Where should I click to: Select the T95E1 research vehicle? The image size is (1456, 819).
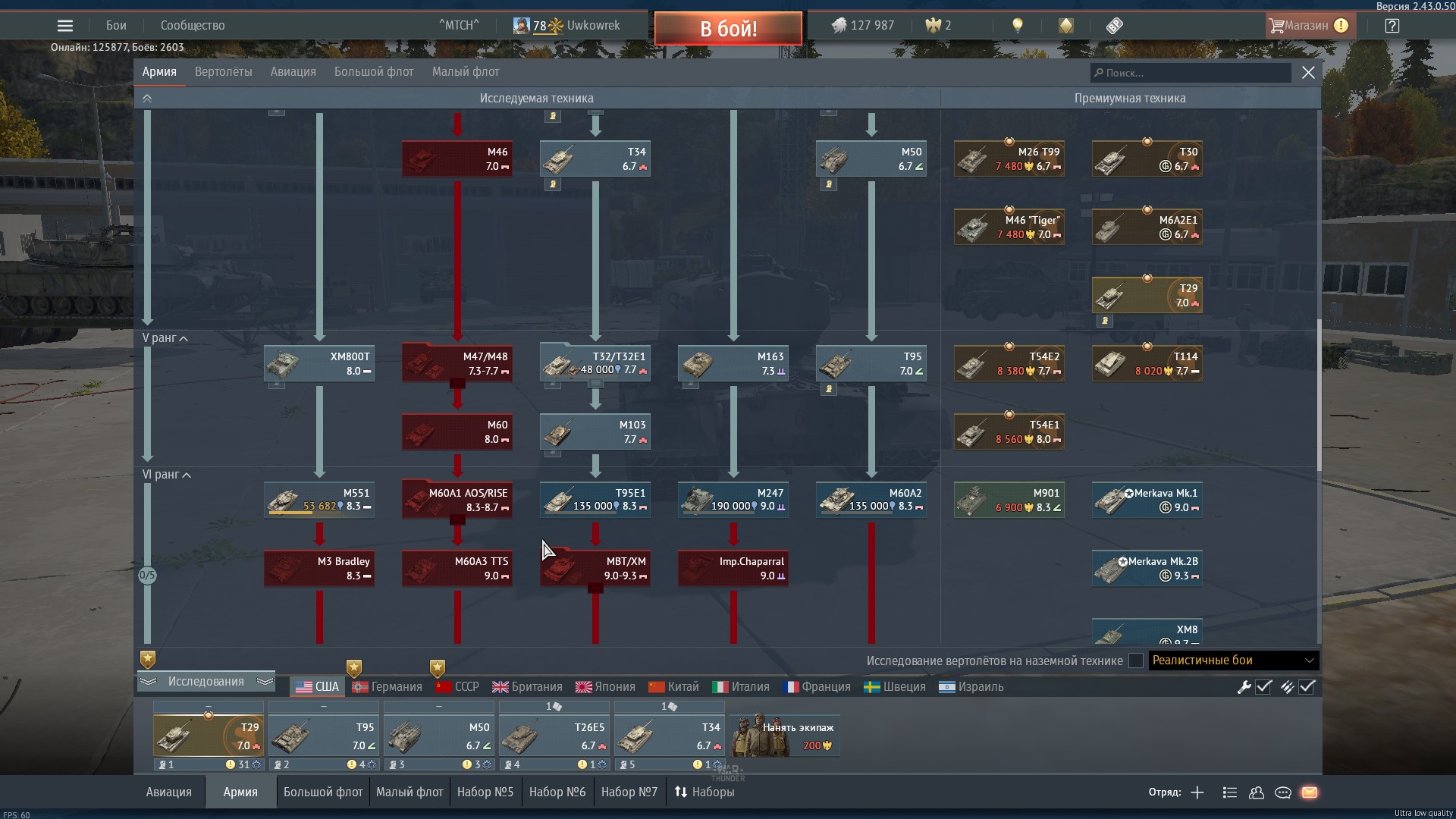[595, 500]
